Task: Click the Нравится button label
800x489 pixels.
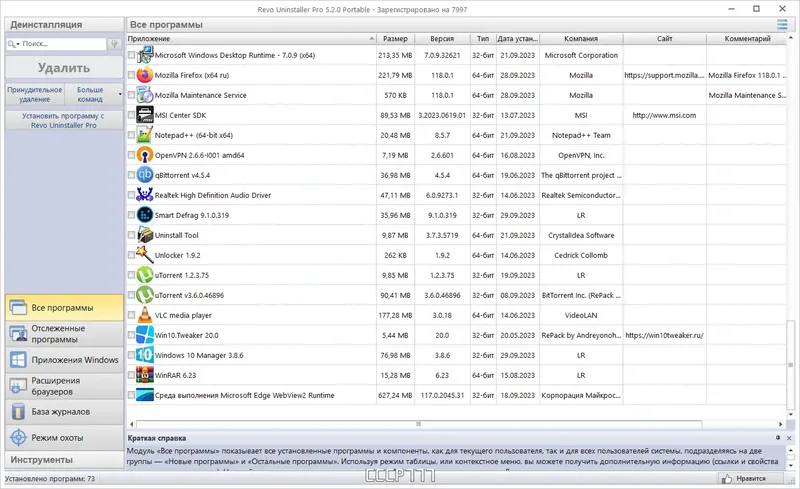Action: tap(751, 479)
